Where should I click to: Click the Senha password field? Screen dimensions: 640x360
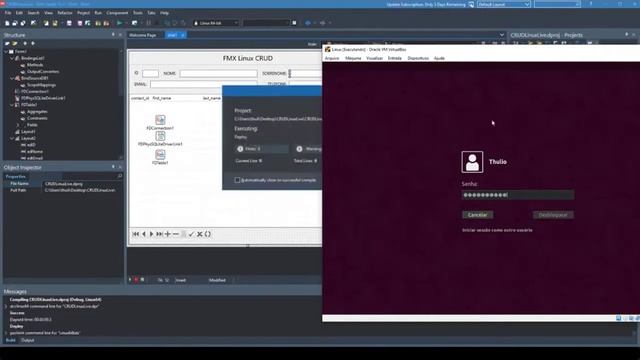518,195
